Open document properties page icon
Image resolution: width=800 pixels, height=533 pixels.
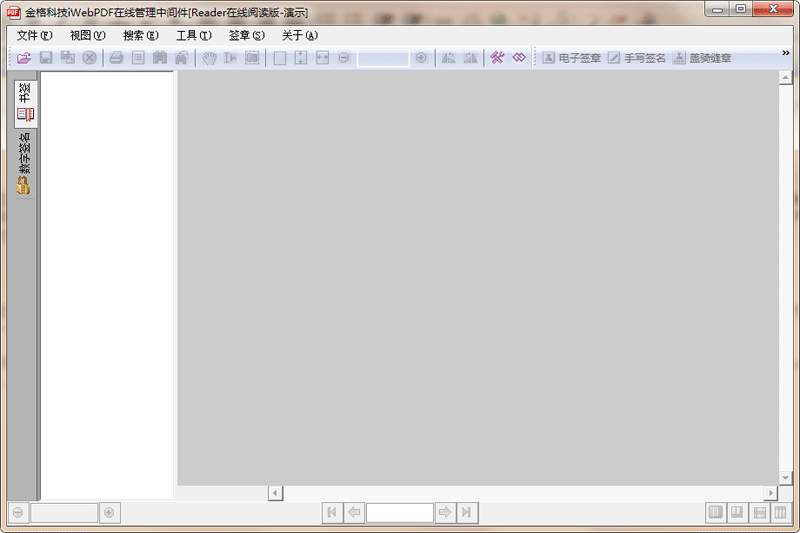pos(138,58)
